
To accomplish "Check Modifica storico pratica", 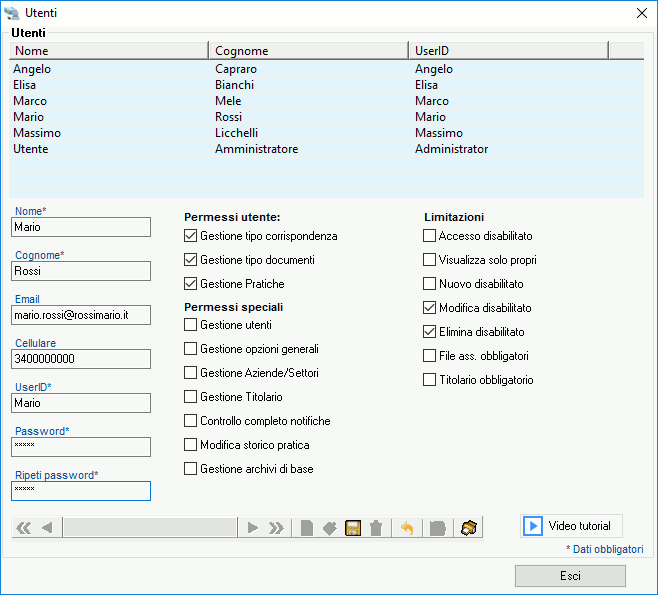I will click(x=191, y=444).
